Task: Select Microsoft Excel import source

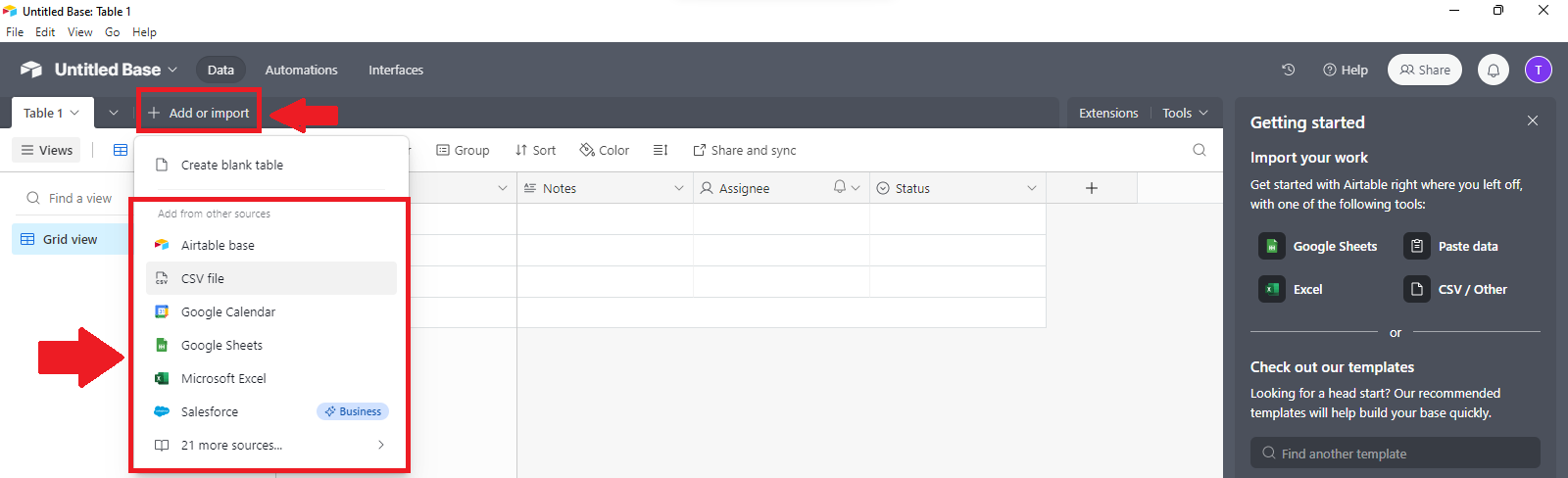Action: (x=271, y=378)
